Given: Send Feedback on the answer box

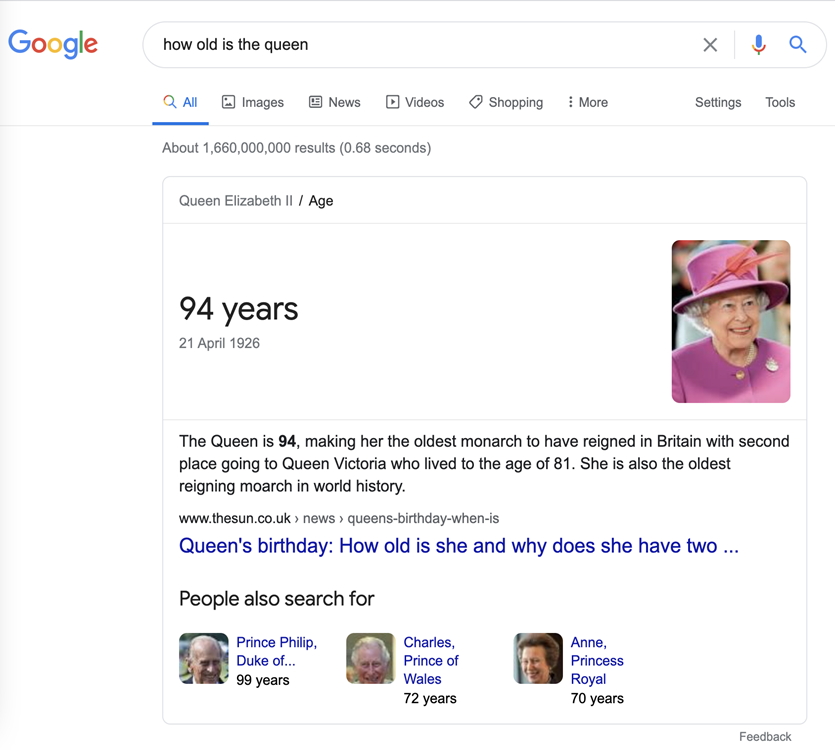Looking at the screenshot, I should click(x=765, y=737).
